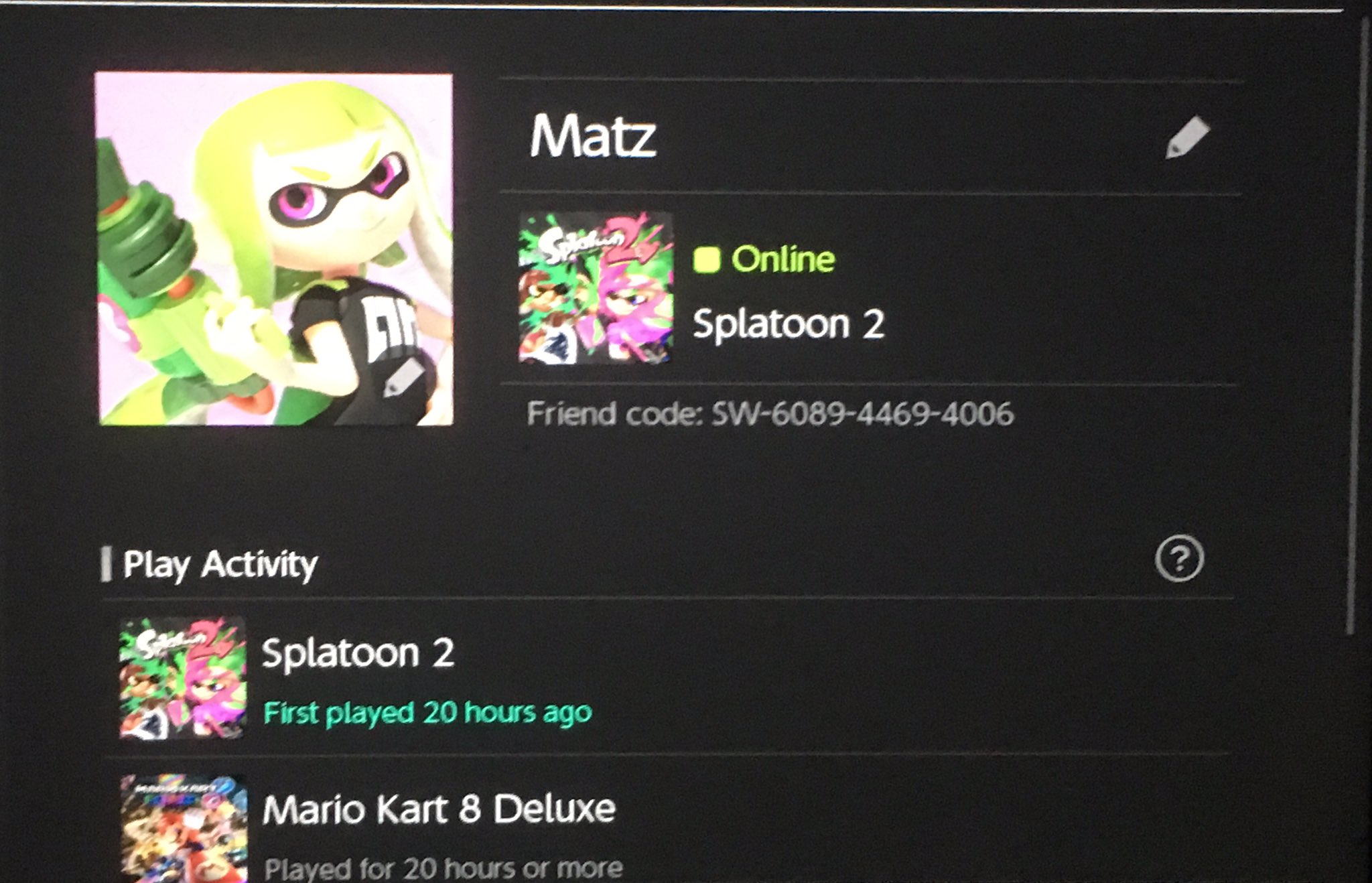Select Splatoon 2 icon beside Online status

[596, 288]
